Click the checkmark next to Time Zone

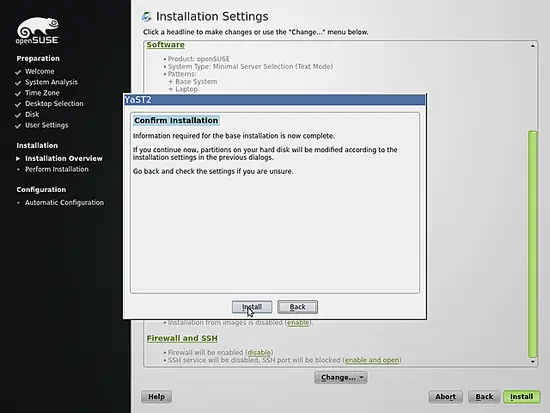[18, 94]
